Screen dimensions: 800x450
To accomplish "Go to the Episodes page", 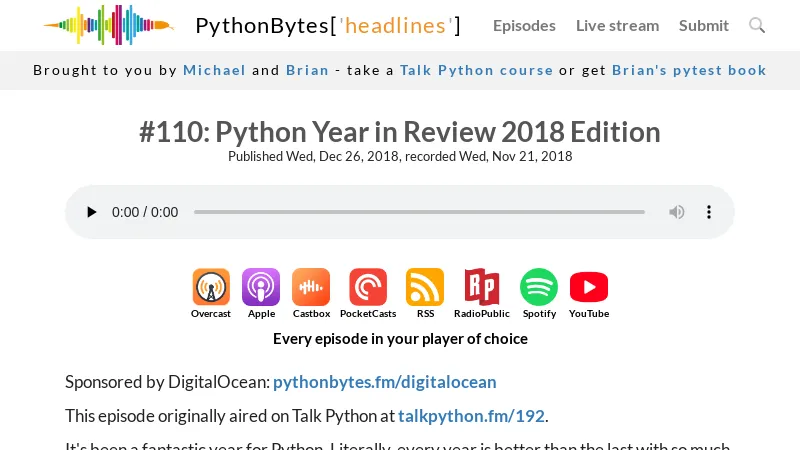I will tap(524, 25).
